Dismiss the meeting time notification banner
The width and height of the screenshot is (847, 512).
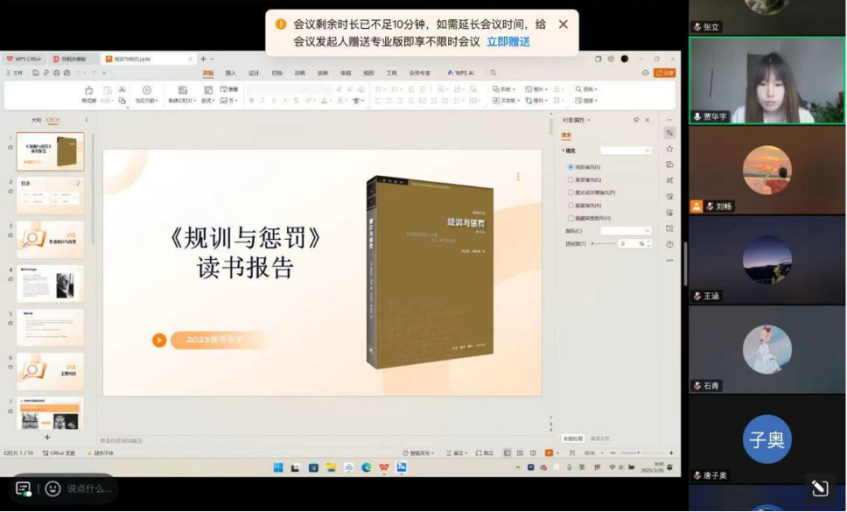pyautogui.click(x=563, y=24)
